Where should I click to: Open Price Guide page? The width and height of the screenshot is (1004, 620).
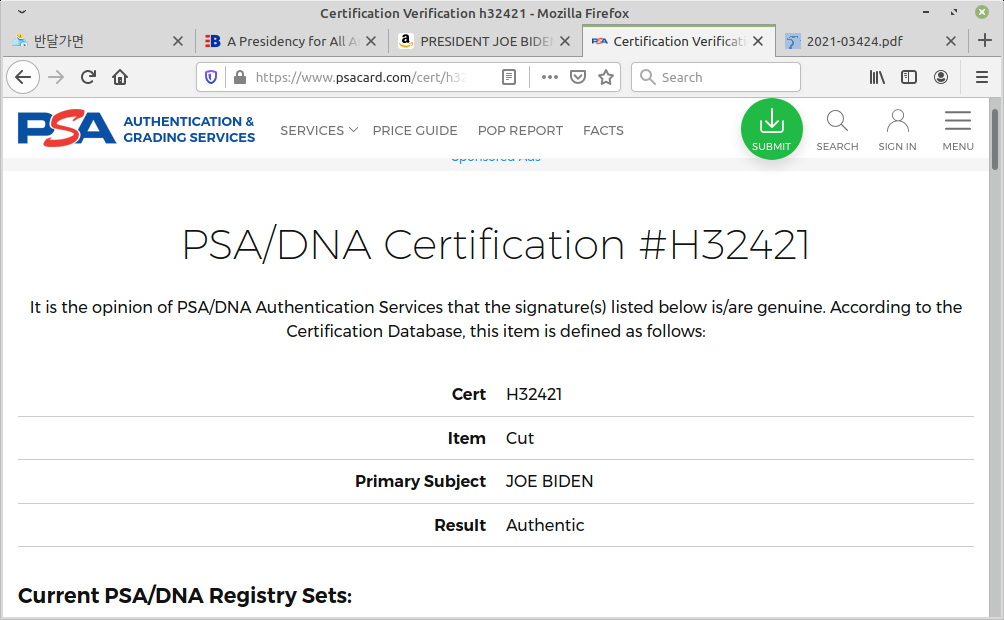415,131
